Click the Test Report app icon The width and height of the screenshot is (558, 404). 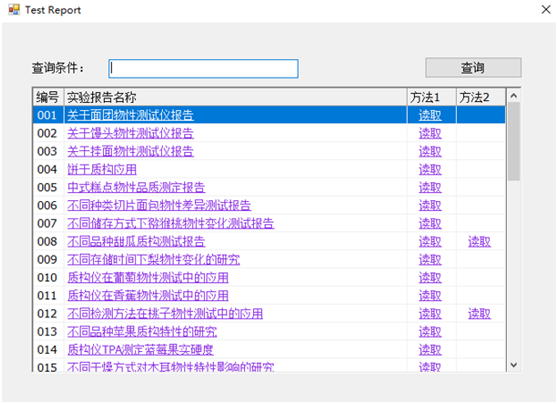coord(14,10)
